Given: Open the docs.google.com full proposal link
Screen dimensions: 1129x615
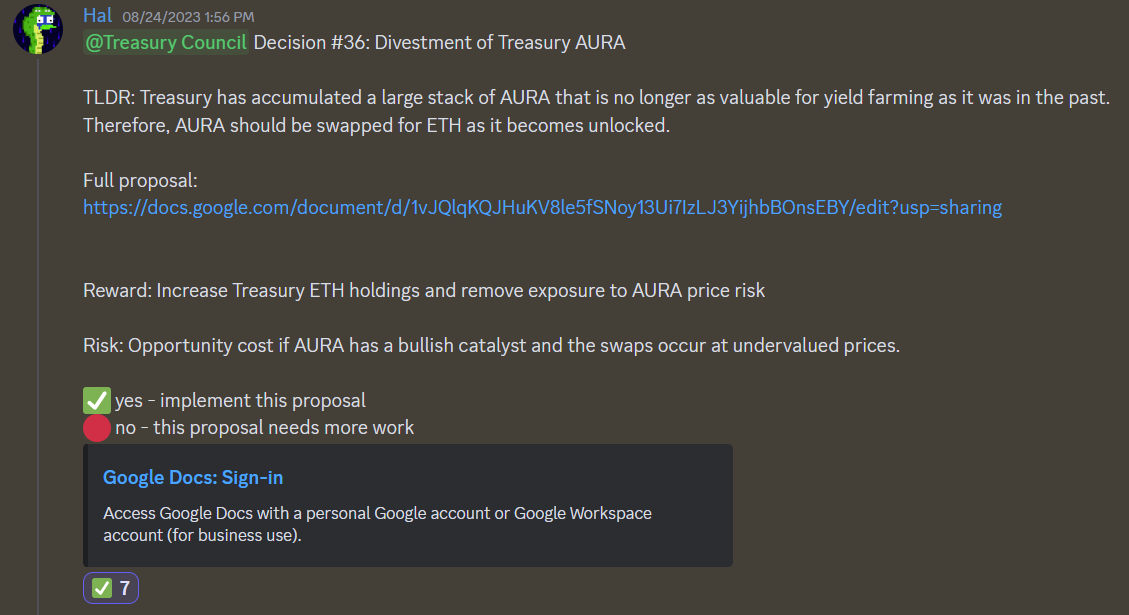Looking at the screenshot, I should coord(542,207).
